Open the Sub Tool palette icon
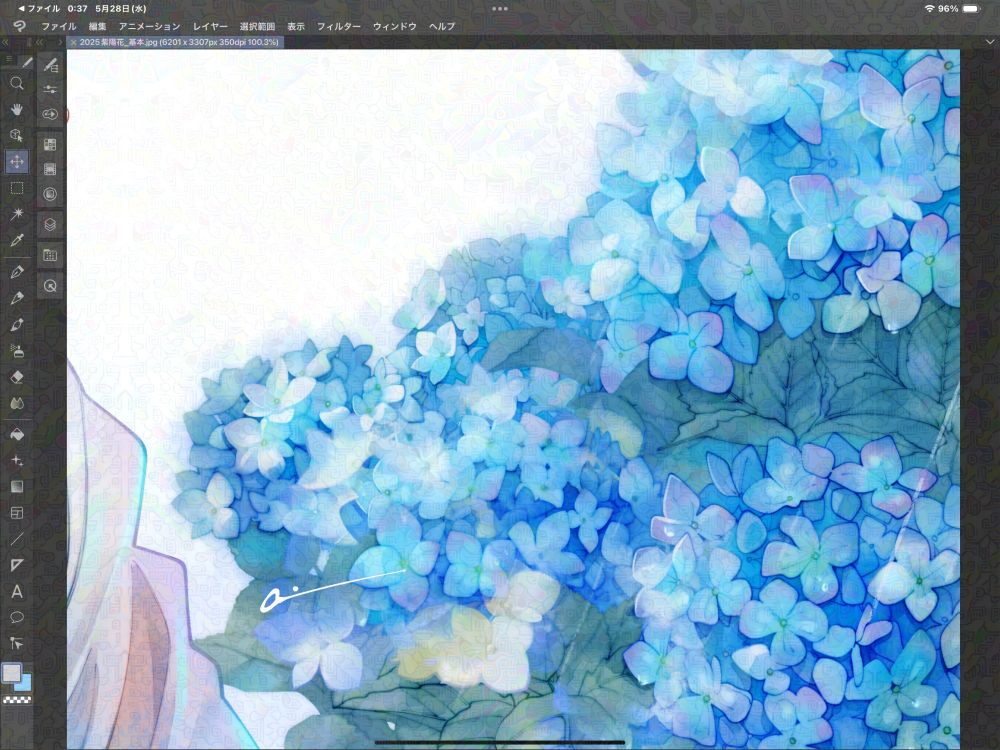 click(x=50, y=65)
